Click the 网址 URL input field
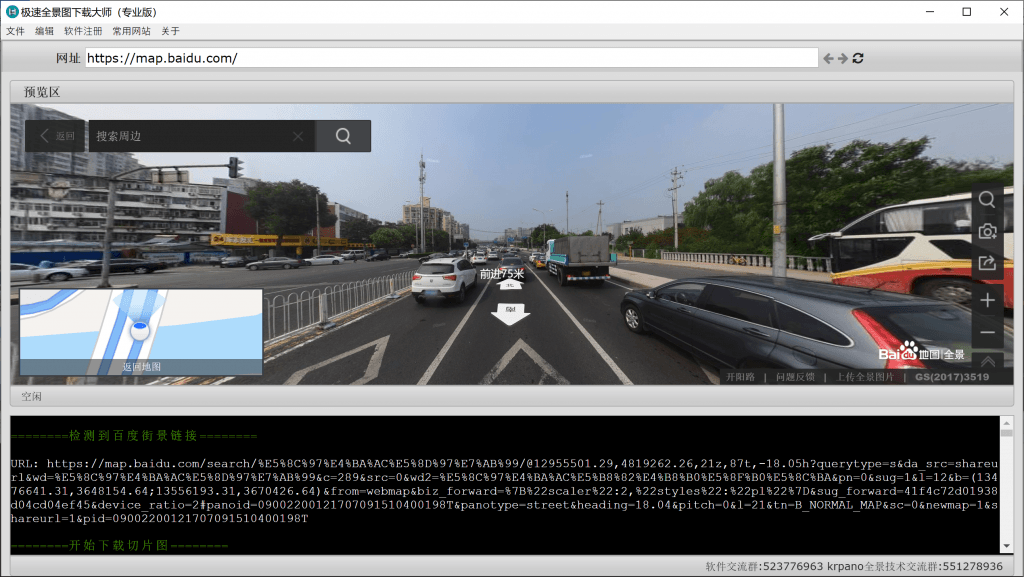Image resolution: width=1024 pixels, height=577 pixels. pyautogui.click(x=450, y=58)
